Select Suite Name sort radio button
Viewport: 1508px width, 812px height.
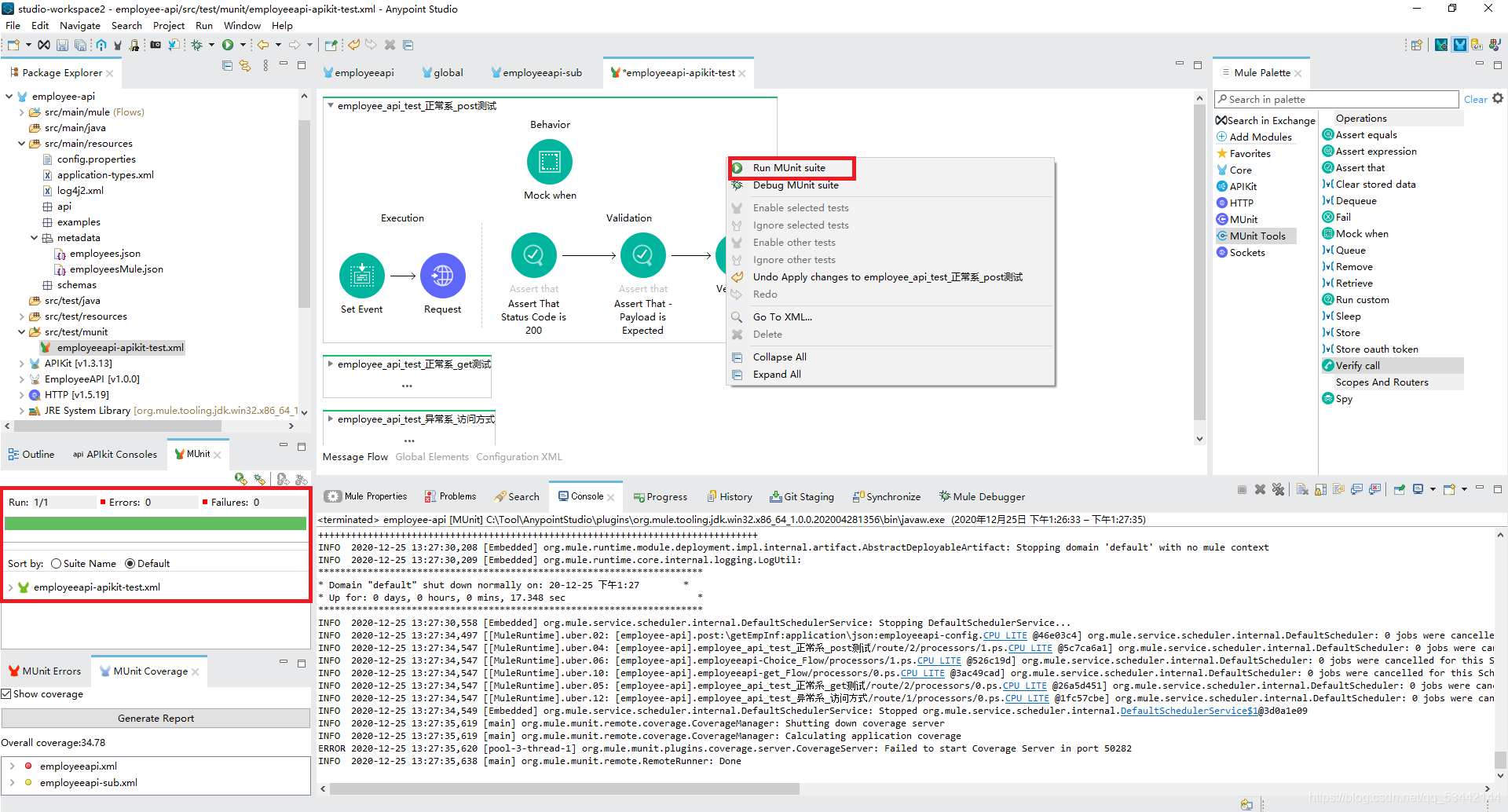pyautogui.click(x=56, y=564)
